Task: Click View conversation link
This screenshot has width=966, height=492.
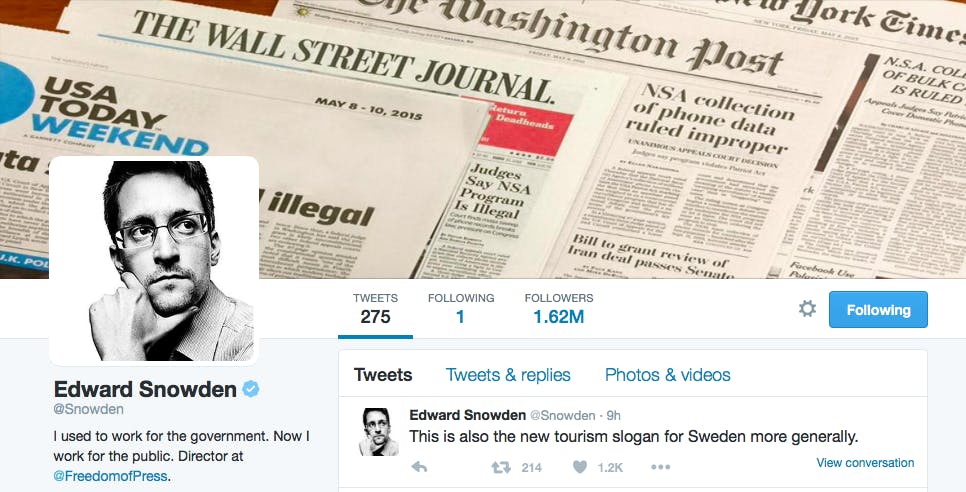Action: click(x=865, y=463)
